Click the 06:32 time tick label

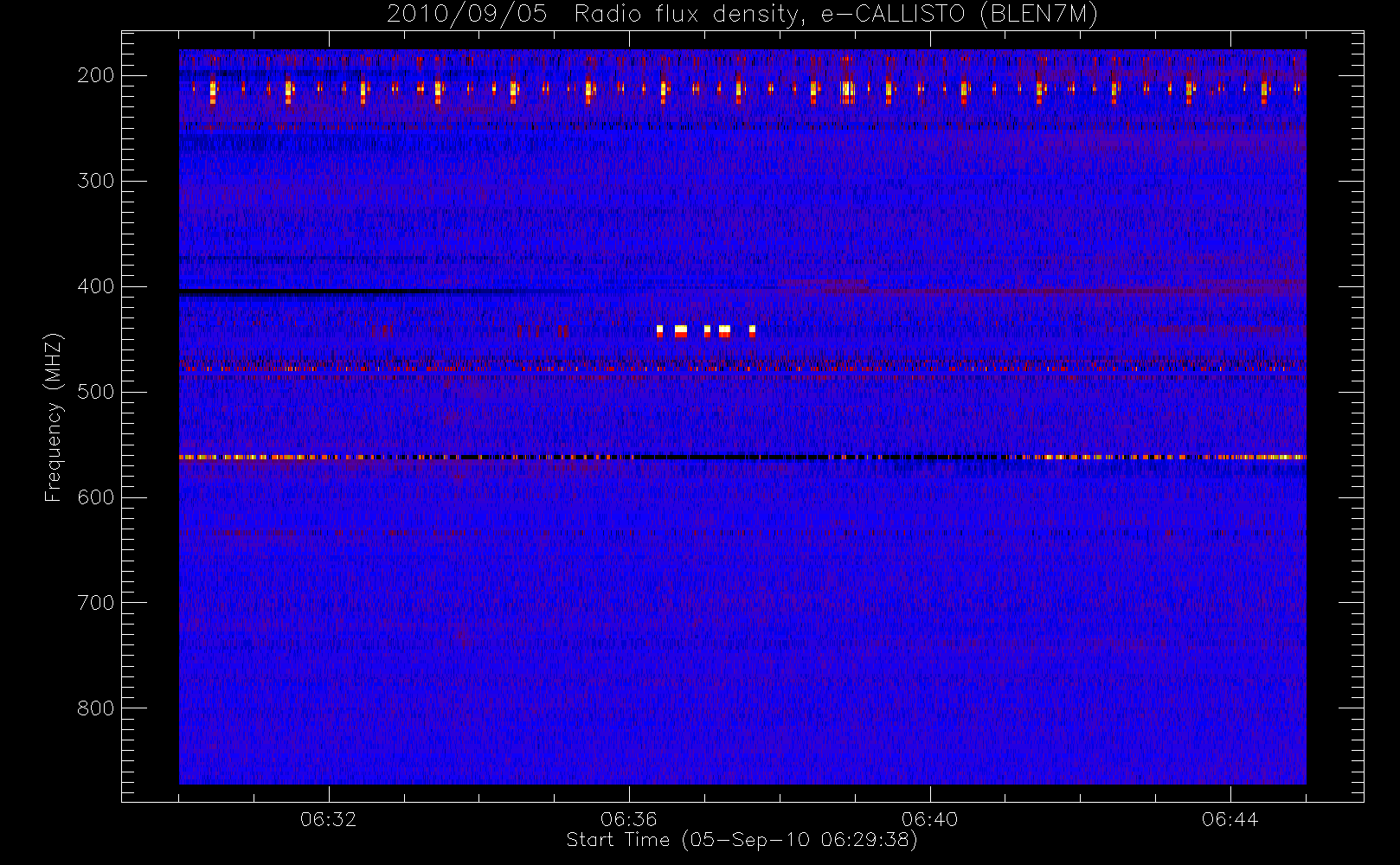[x=328, y=819]
